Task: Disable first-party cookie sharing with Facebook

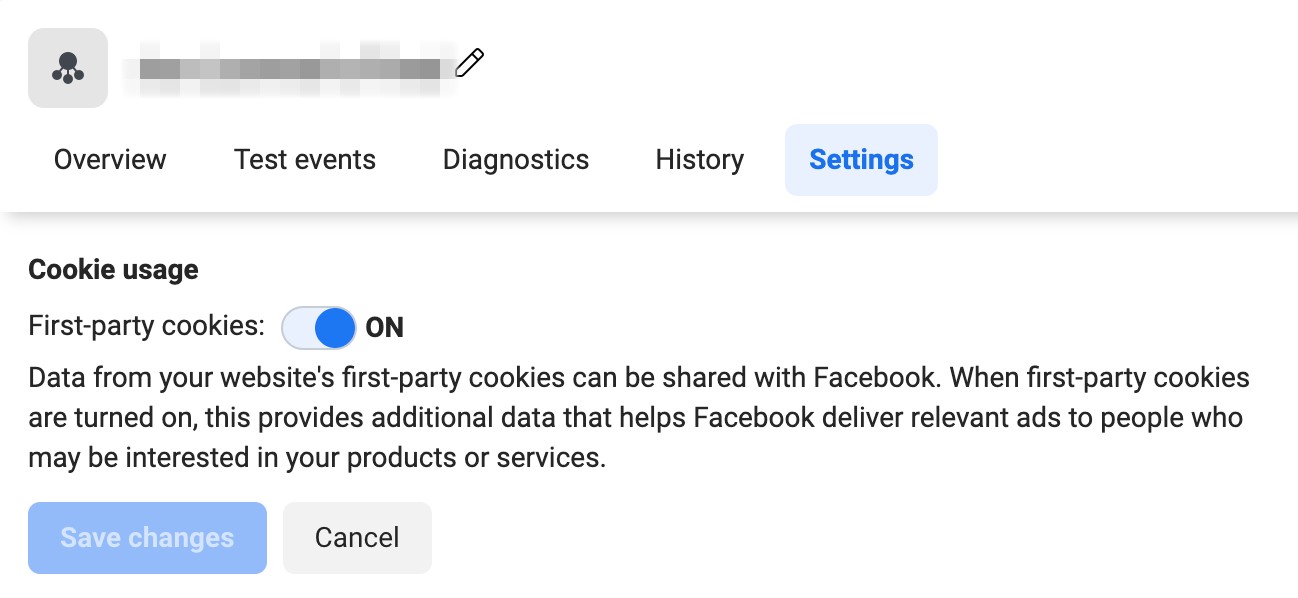Action: (x=318, y=327)
